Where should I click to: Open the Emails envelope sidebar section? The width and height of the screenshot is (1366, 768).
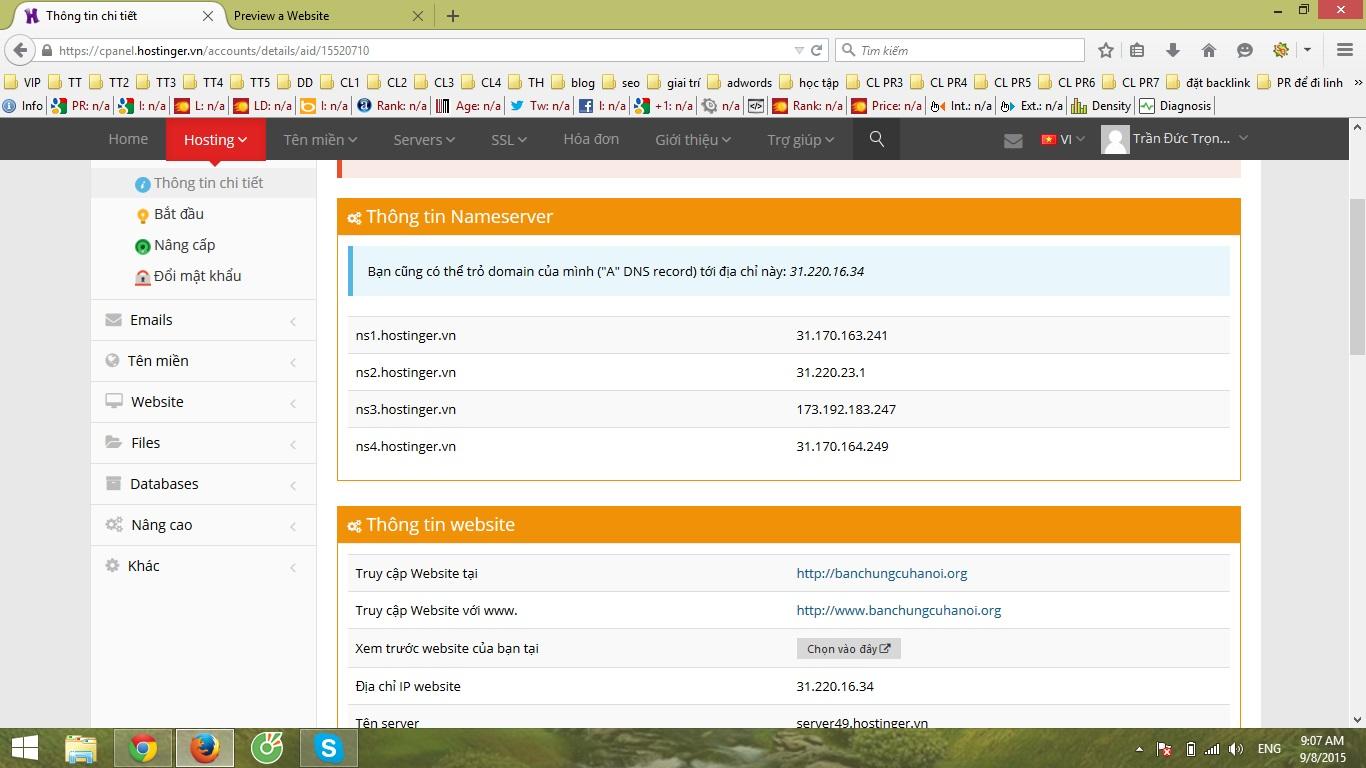pos(203,320)
